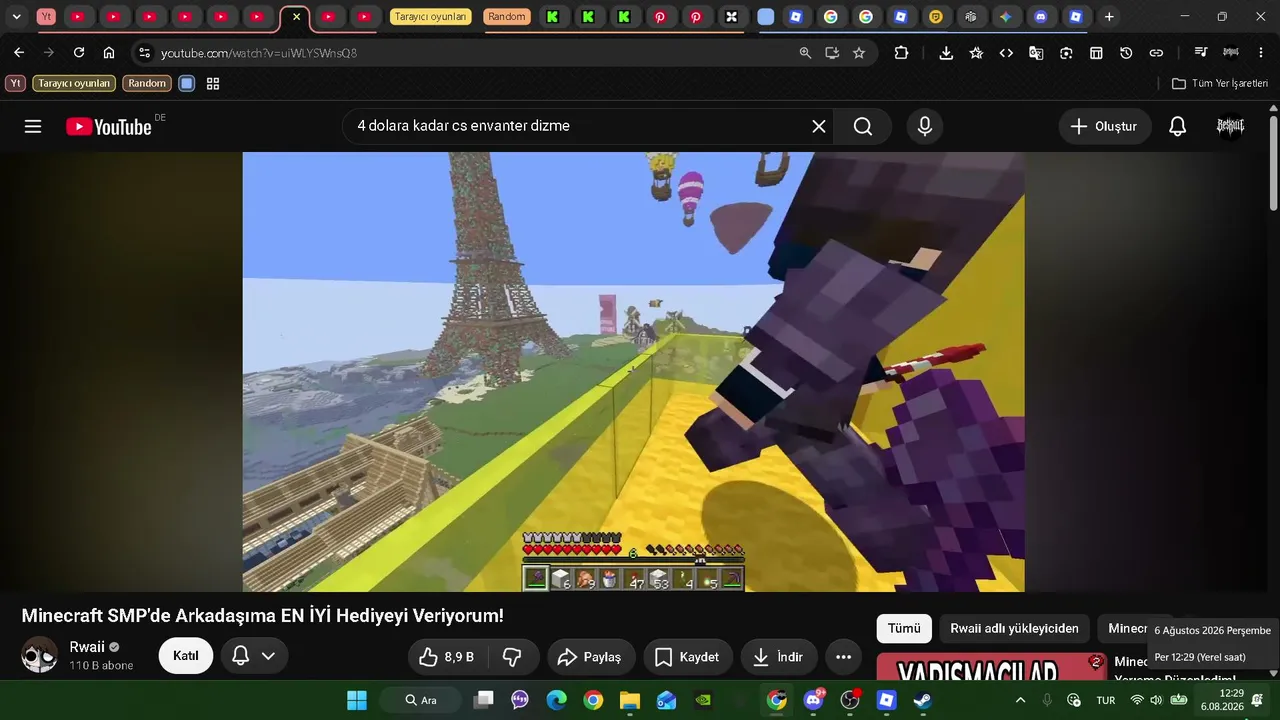Open the Windows Start menu

tap(357, 700)
